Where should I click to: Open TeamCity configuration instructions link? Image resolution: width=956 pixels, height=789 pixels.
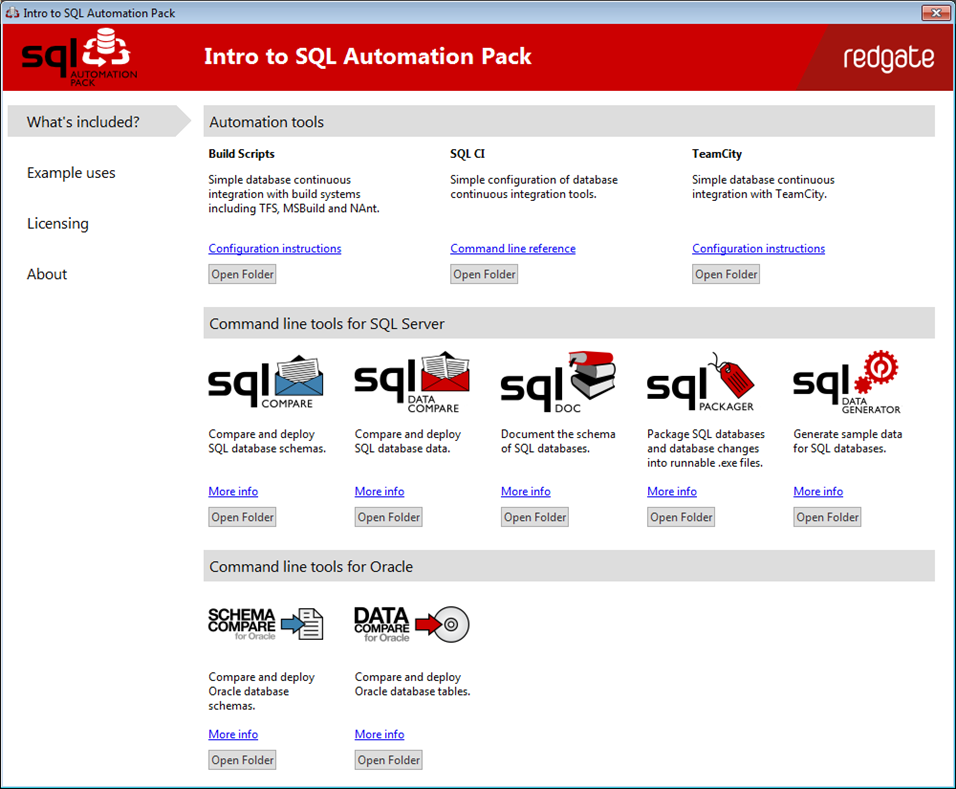point(758,249)
